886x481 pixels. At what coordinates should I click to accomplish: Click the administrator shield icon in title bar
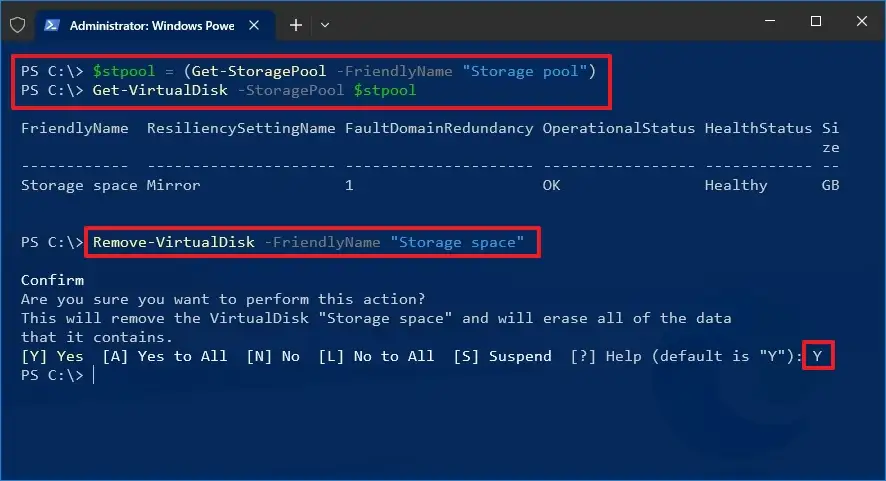coord(17,23)
